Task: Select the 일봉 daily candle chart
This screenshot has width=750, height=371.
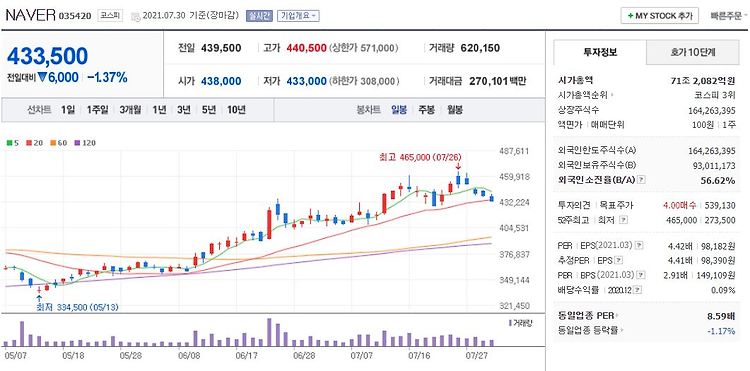Action: [399, 110]
